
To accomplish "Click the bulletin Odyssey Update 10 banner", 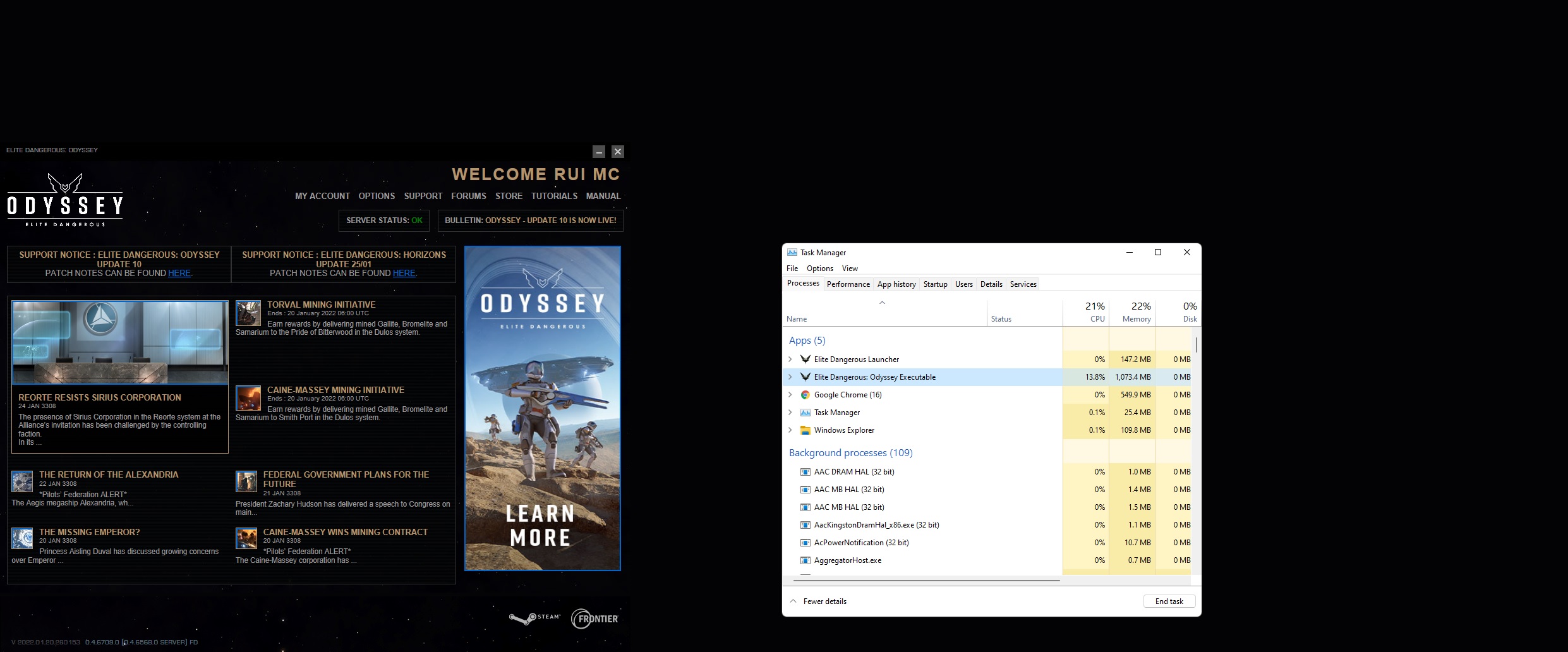I will tap(531, 220).
